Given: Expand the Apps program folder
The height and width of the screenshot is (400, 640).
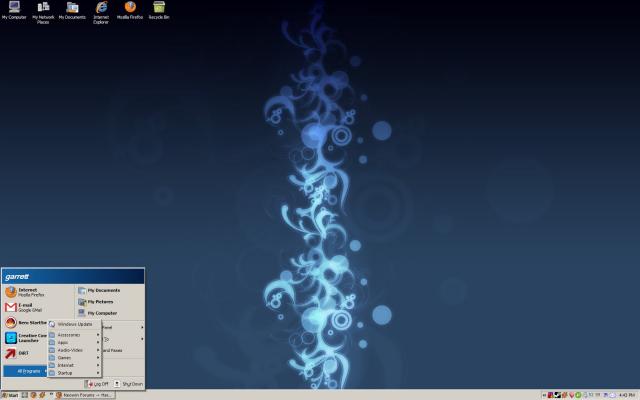Looking at the screenshot, I should point(74,342).
